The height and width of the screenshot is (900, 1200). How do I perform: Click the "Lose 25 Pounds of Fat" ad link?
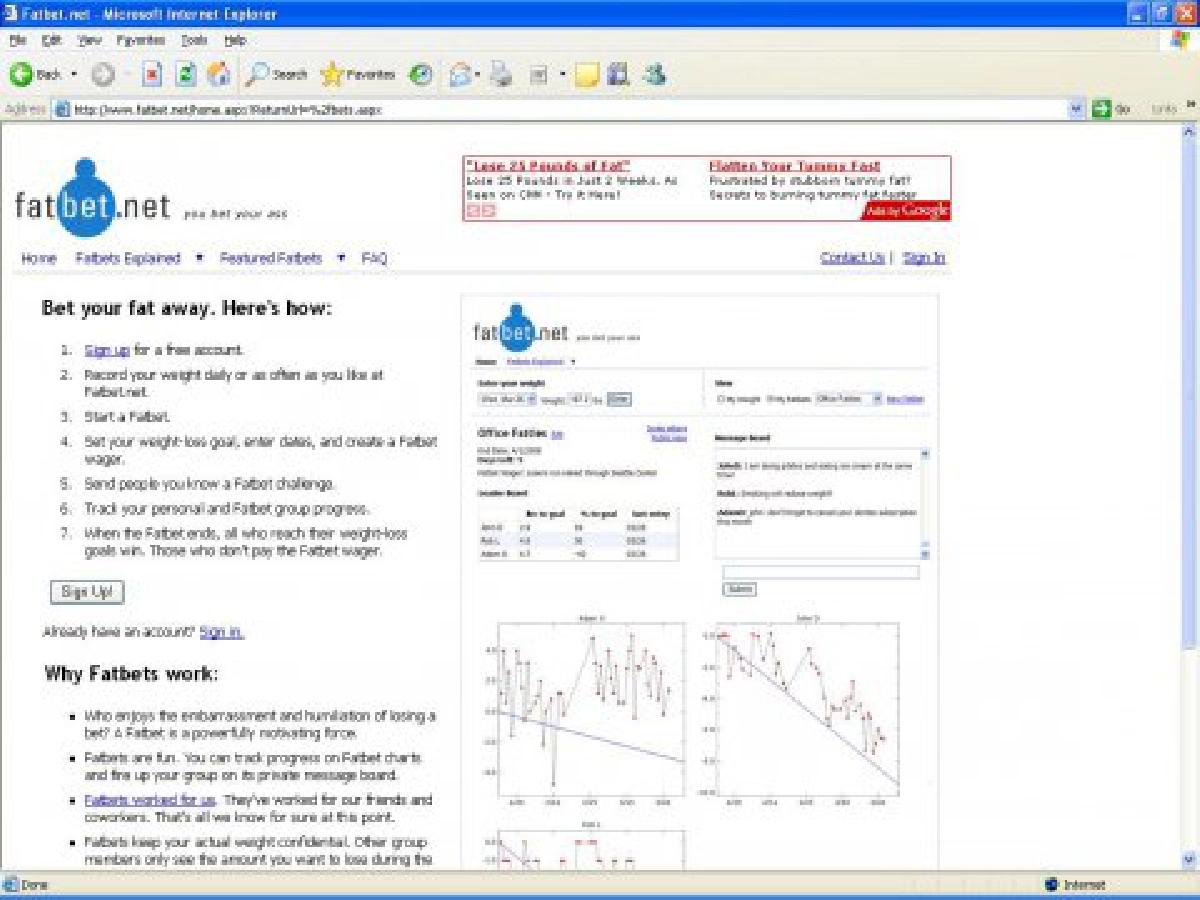tap(549, 166)
